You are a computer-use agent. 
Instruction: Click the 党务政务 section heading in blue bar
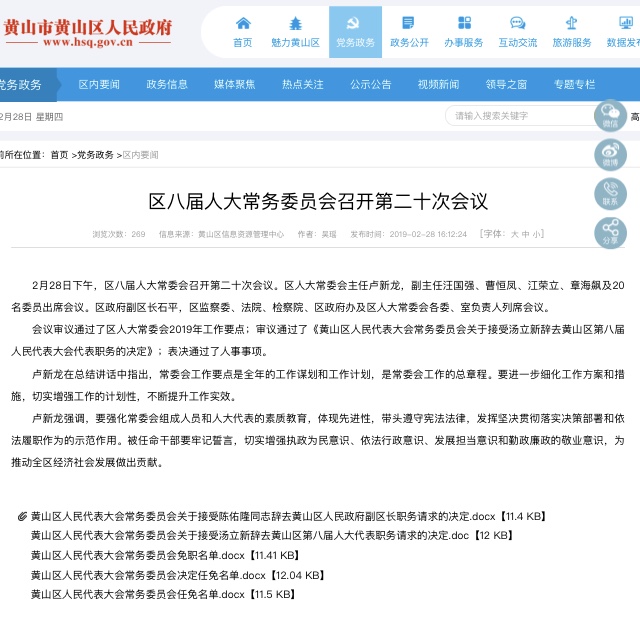click(x=20, y=85)
